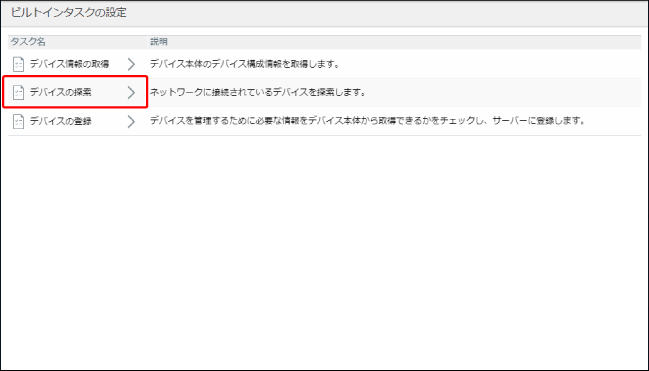This screenshot has height=371, width=649.
Task: Click the ビルトインタスクの設定 title
Action: 69,12
